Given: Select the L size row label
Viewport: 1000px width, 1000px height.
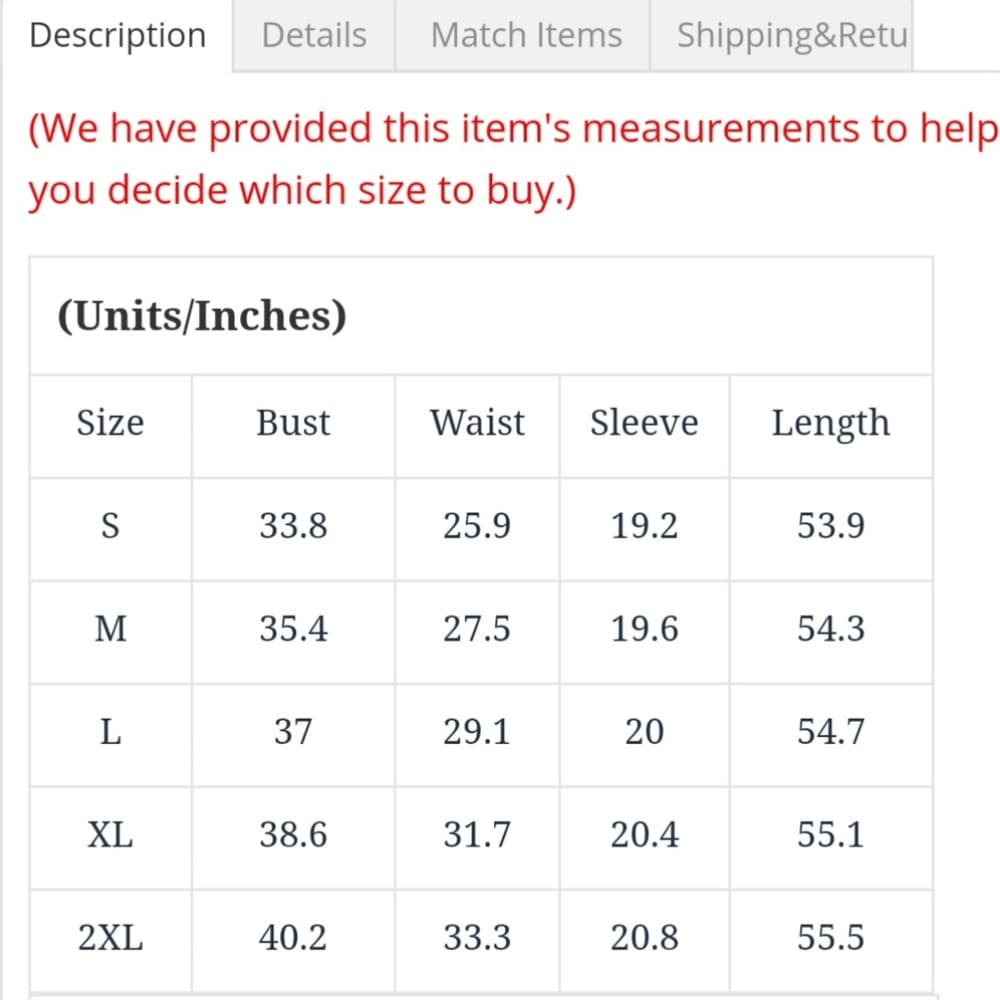Looking at the screenshot, I should [110, 732].
